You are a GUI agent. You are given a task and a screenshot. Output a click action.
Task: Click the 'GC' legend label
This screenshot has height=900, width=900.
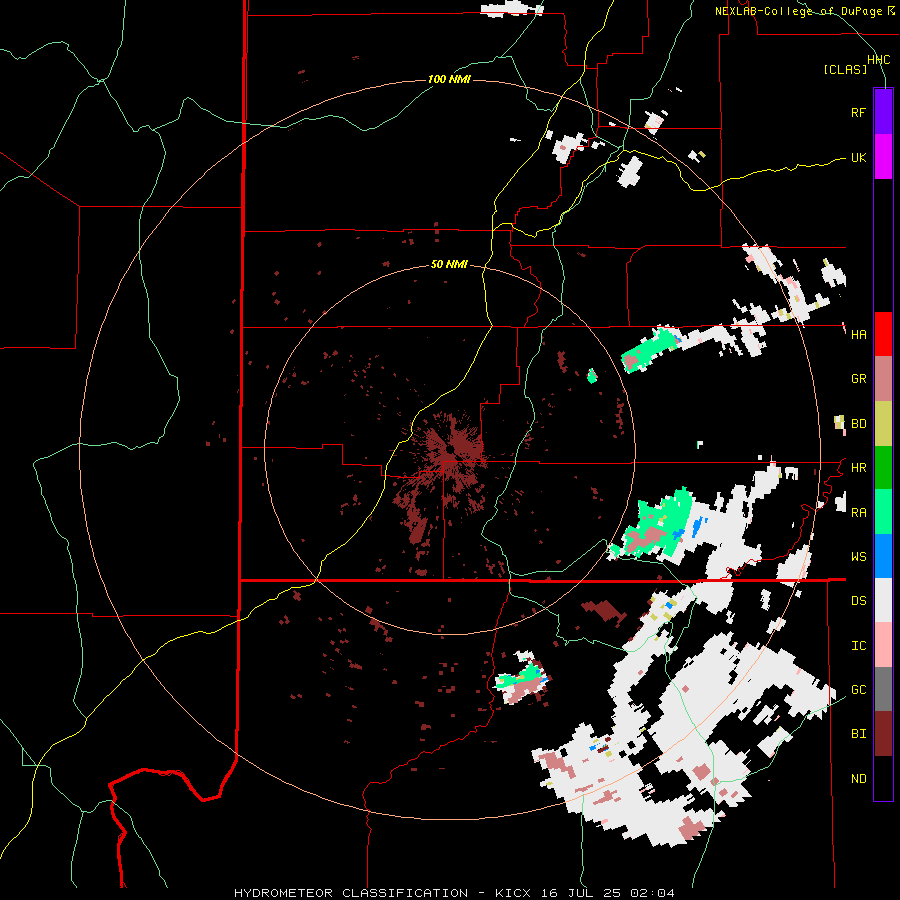[x=858, y=690]
